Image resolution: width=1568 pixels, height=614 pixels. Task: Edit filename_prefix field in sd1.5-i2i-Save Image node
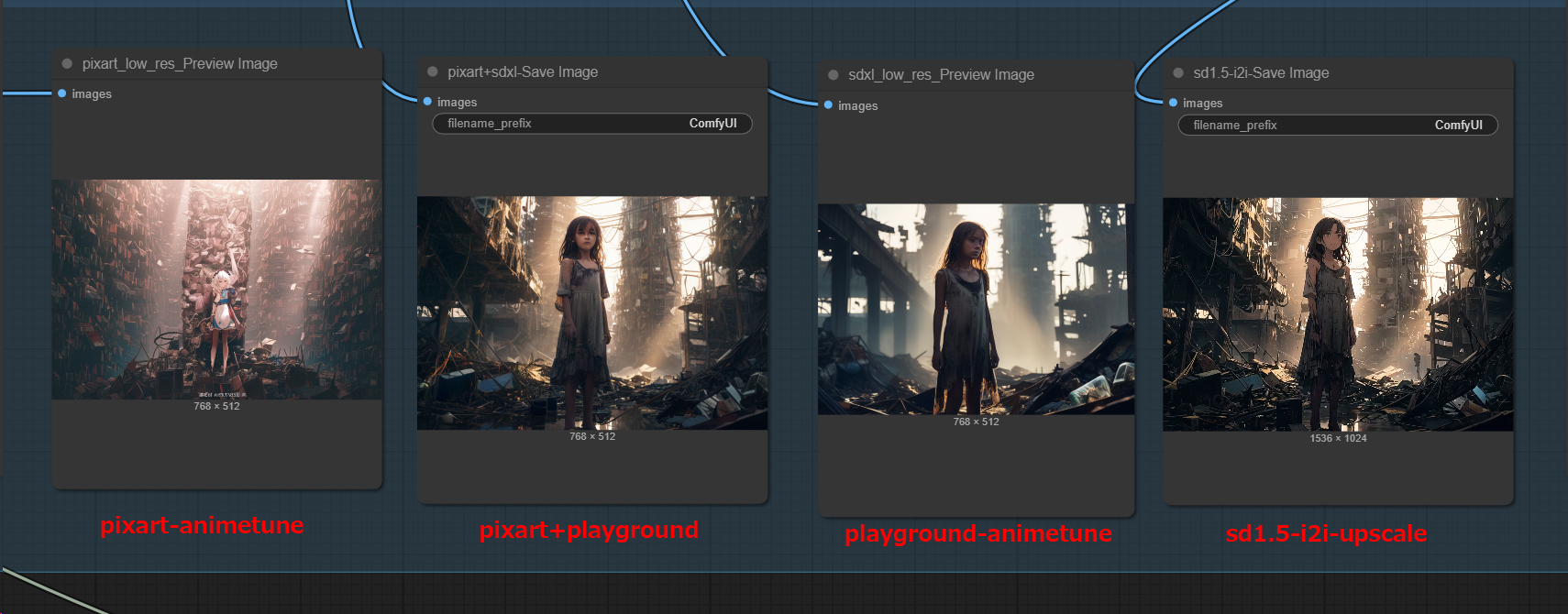coord(1337,126)
